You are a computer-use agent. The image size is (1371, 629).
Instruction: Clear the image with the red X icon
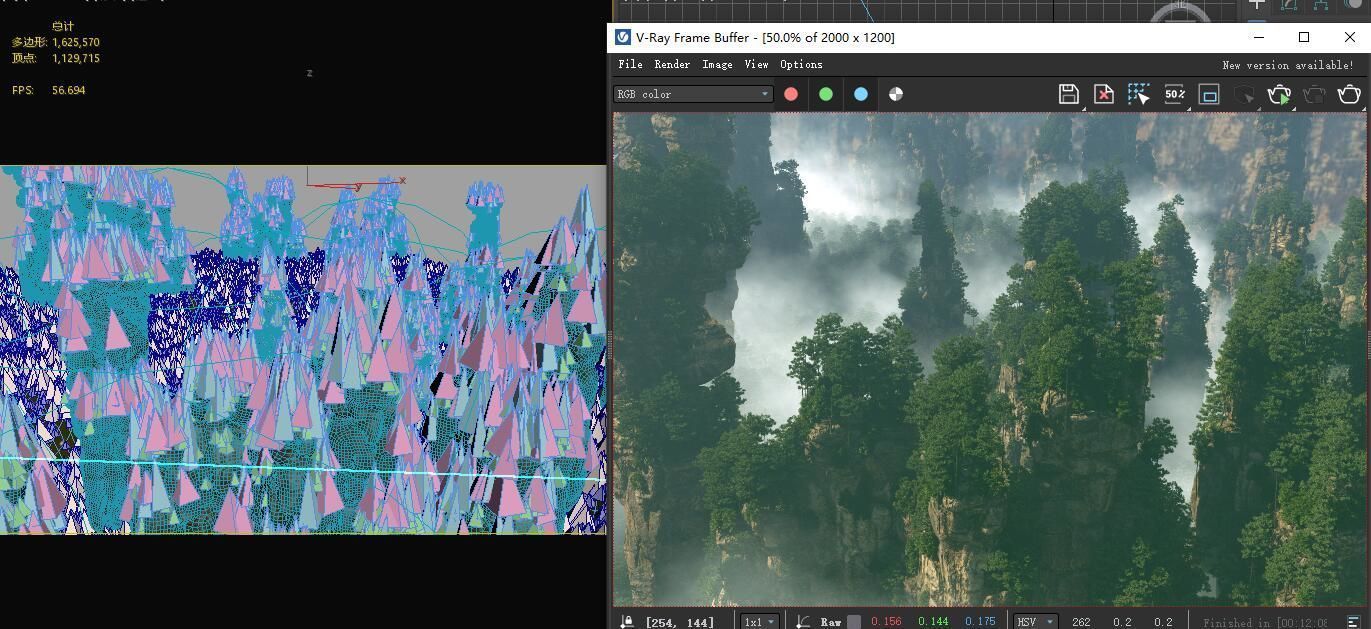click(x=1103, y=94)
